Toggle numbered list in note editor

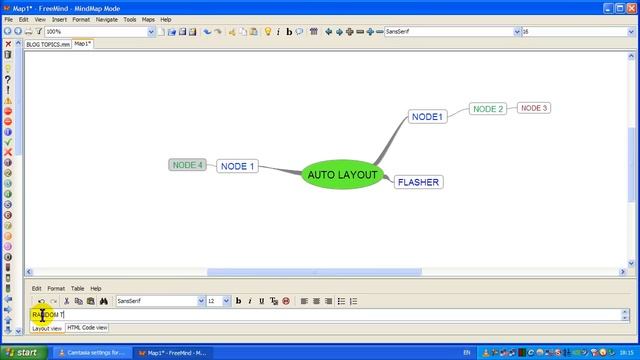point(353,301)
